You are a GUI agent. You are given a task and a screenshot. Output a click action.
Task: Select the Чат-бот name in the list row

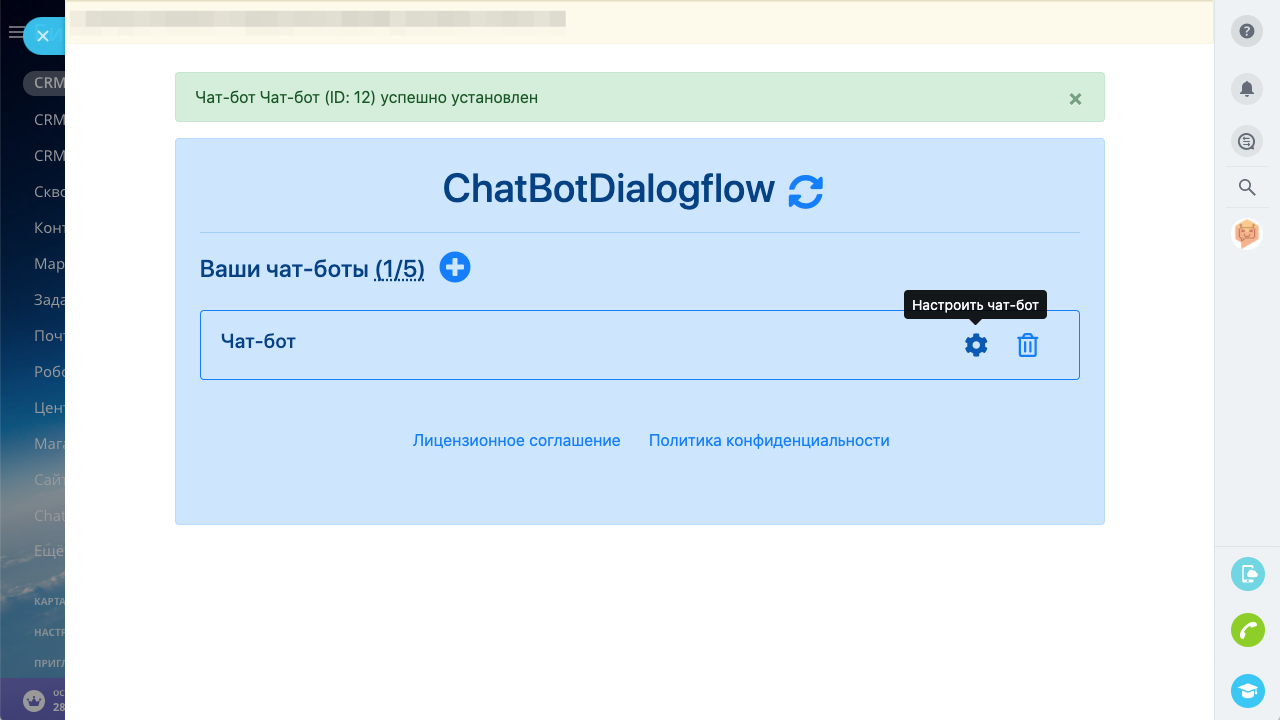click(258, 341)
